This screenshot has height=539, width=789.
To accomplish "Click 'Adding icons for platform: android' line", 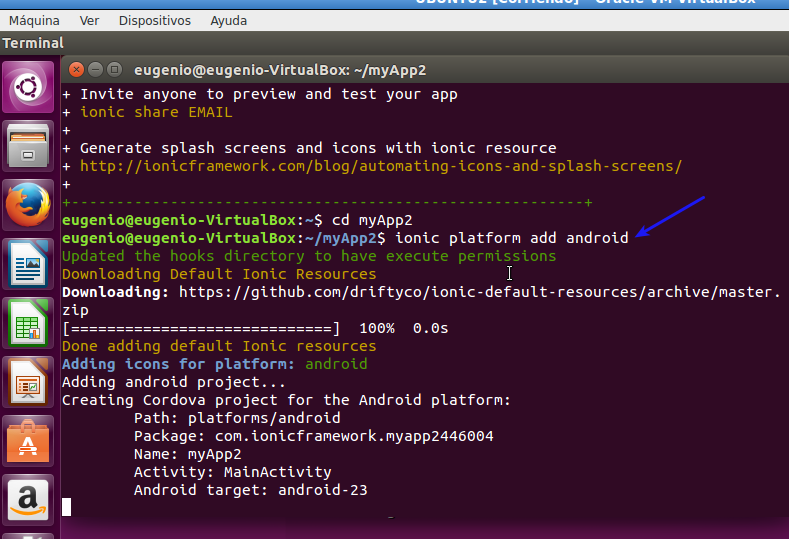I will pyautogui.click(x=214, y=364).
